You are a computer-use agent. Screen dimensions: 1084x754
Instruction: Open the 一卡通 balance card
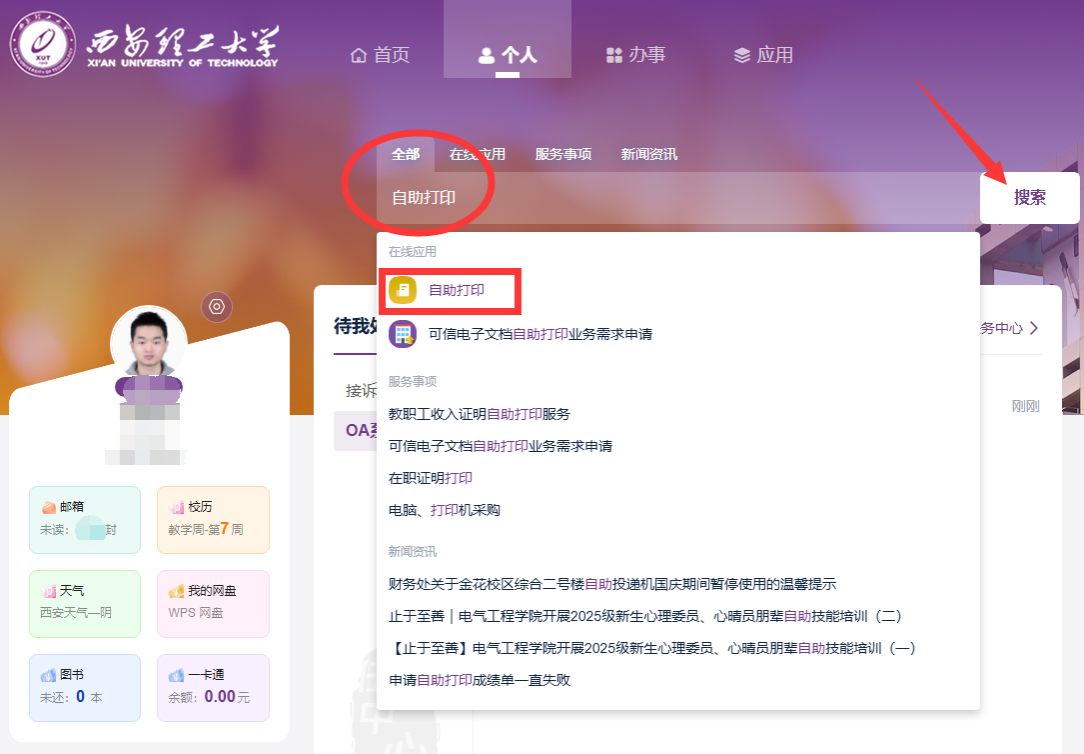pyautogui.click(x=213, y=687)
